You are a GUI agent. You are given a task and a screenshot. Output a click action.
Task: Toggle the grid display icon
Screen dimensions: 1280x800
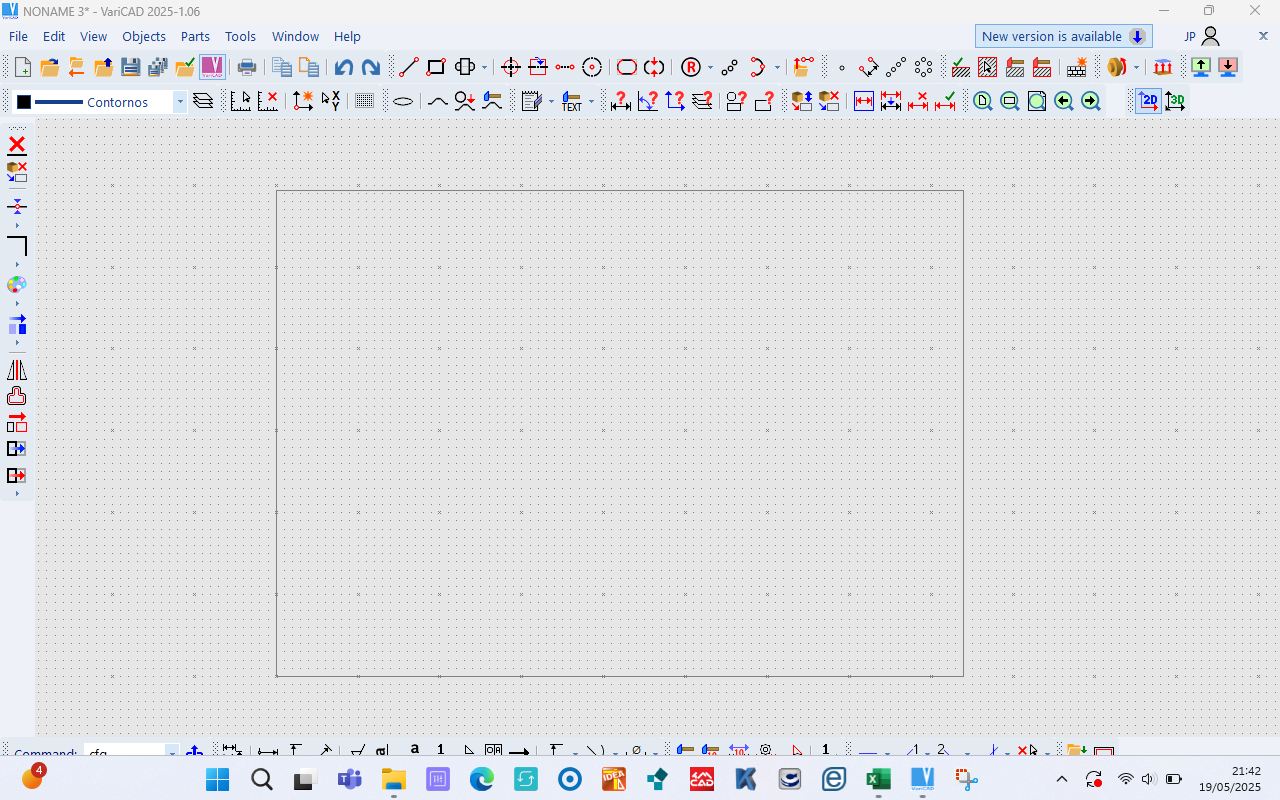click(365, 101)
